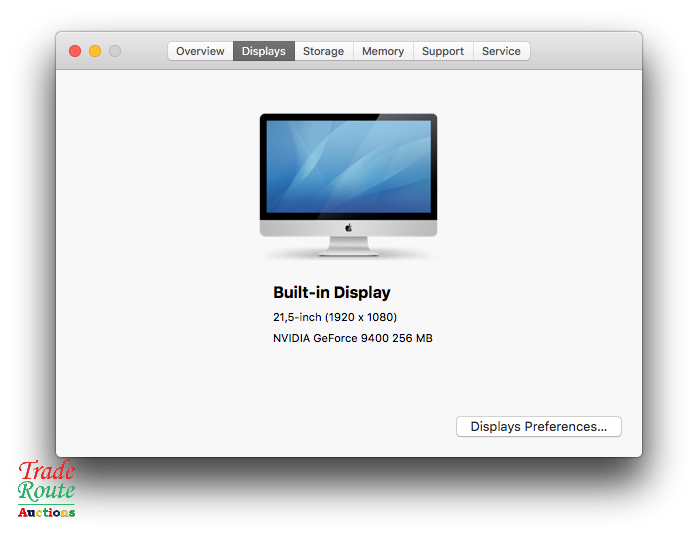Click the NVIDIA GeForce 9400 256 MB label
Image resolution: width=698 pixels, height=537 pixels.
point(352,338)
